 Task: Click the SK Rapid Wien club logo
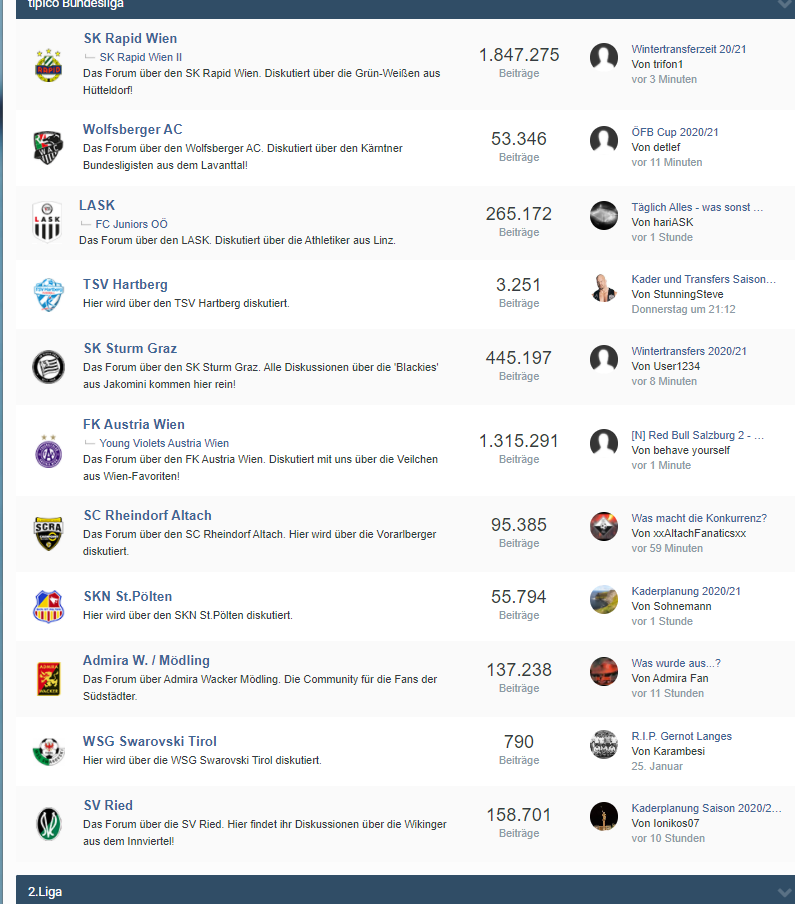pyautogui.click(x=48, y=65)
